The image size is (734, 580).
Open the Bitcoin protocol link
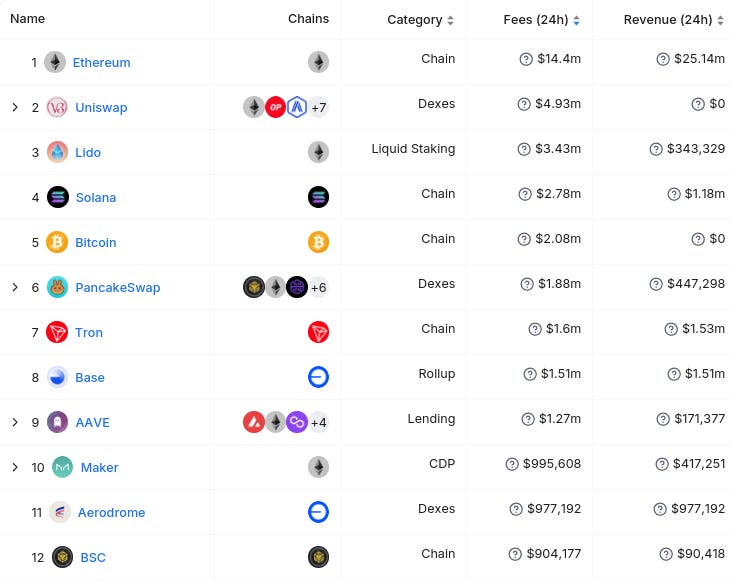(95, 242)
